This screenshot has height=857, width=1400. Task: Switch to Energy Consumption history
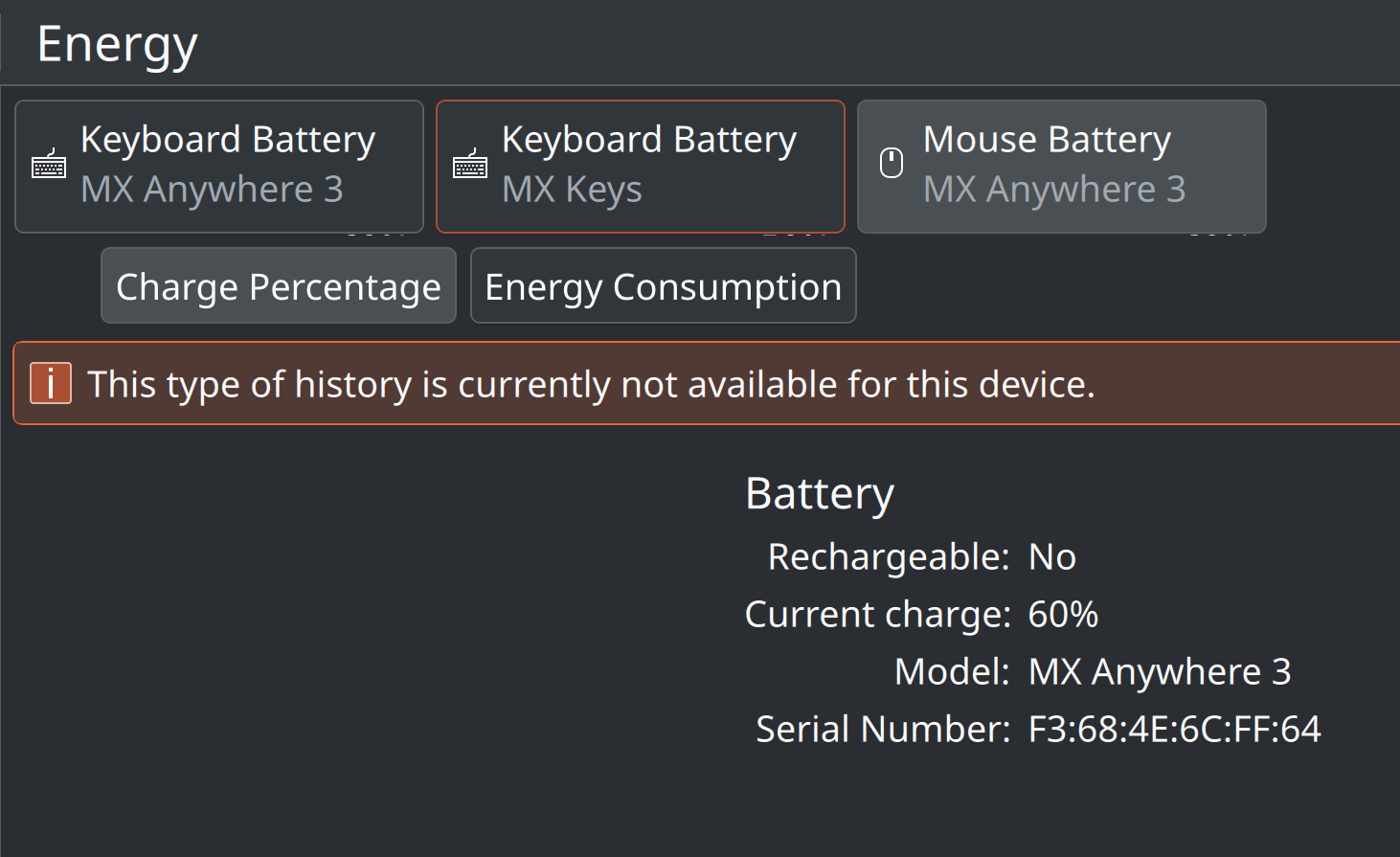click(664, 286)
